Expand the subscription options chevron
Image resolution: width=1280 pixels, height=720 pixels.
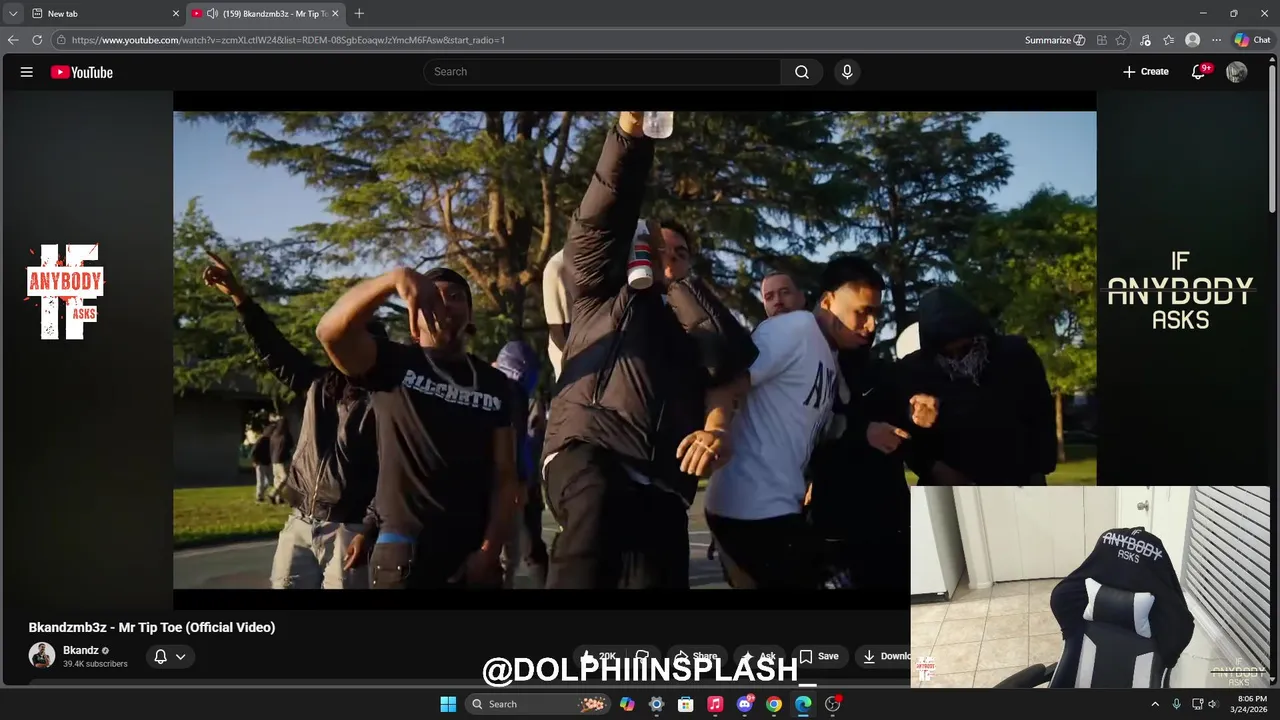(181, 657)
